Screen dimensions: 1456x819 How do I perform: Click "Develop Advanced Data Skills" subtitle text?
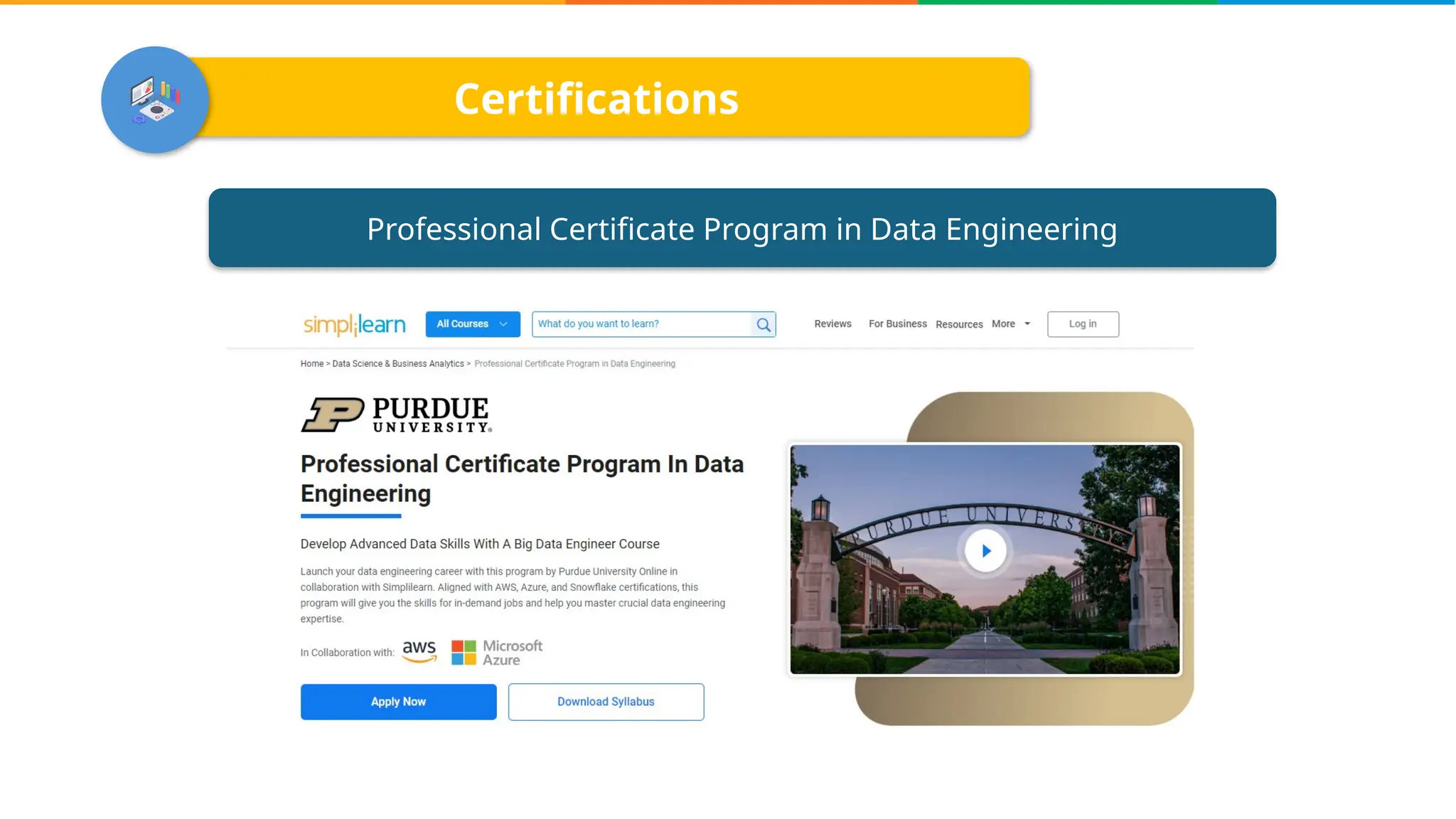[x=480, y=544]
